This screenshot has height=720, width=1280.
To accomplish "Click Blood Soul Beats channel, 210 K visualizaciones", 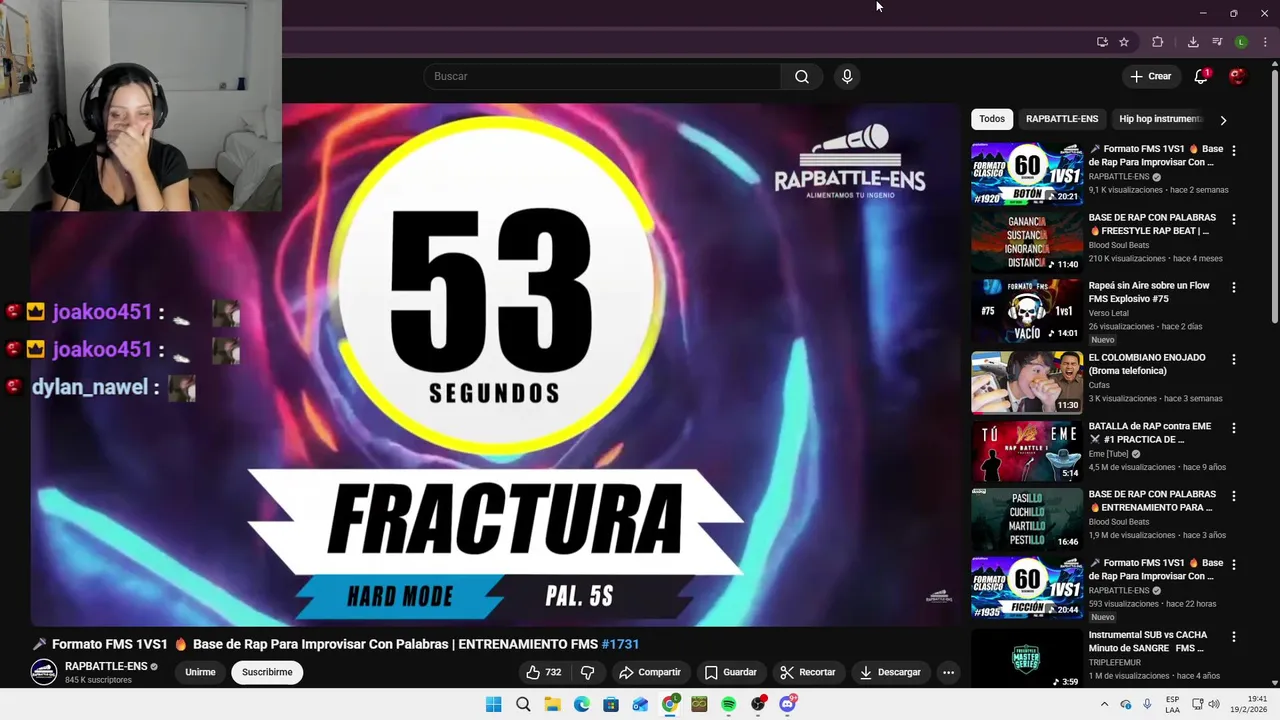I will pyautogui.click(x=1119, y=245).
